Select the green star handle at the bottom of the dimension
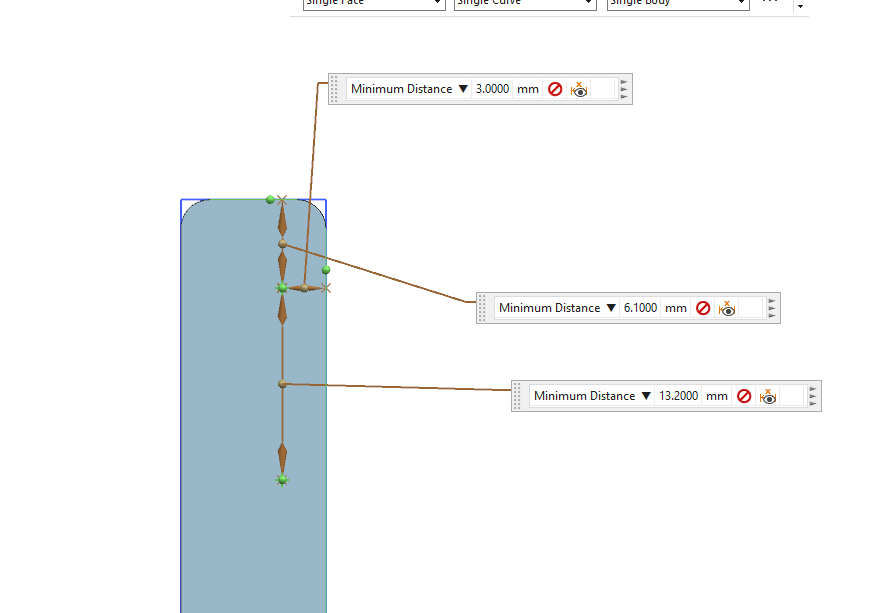This screenshot has width=881, height=613. pyautogui.click(x=282, y=480)
